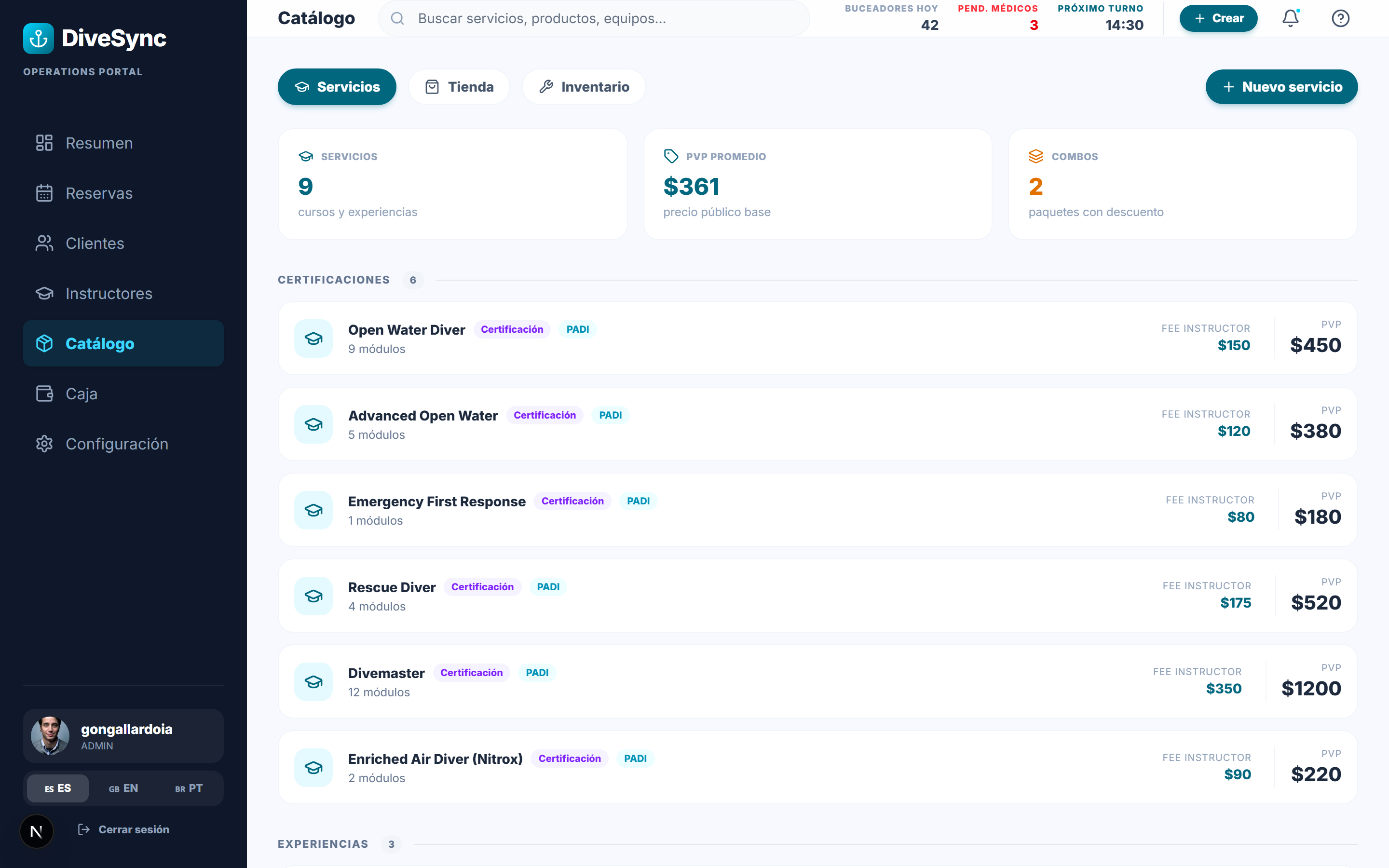Click the Combos layers icon
1389x868 pixels.
pos(1036,156)
